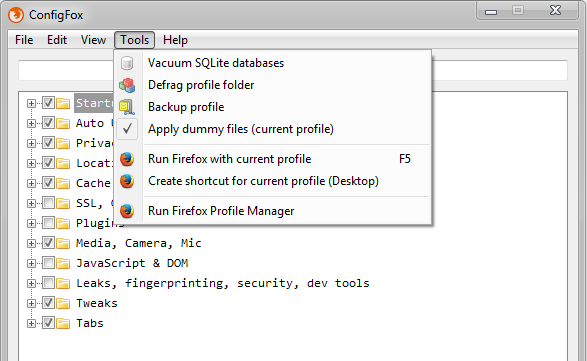
Task: Click the folder icon of Tabs
Action: [x=63, y=323]
